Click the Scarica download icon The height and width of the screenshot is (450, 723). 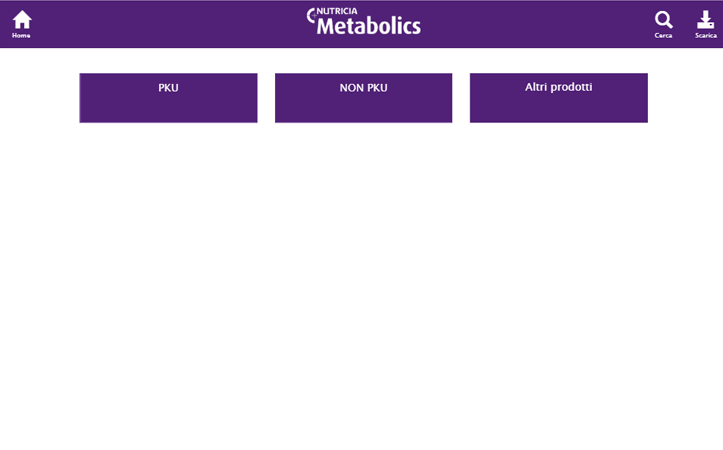pos(705,19)
